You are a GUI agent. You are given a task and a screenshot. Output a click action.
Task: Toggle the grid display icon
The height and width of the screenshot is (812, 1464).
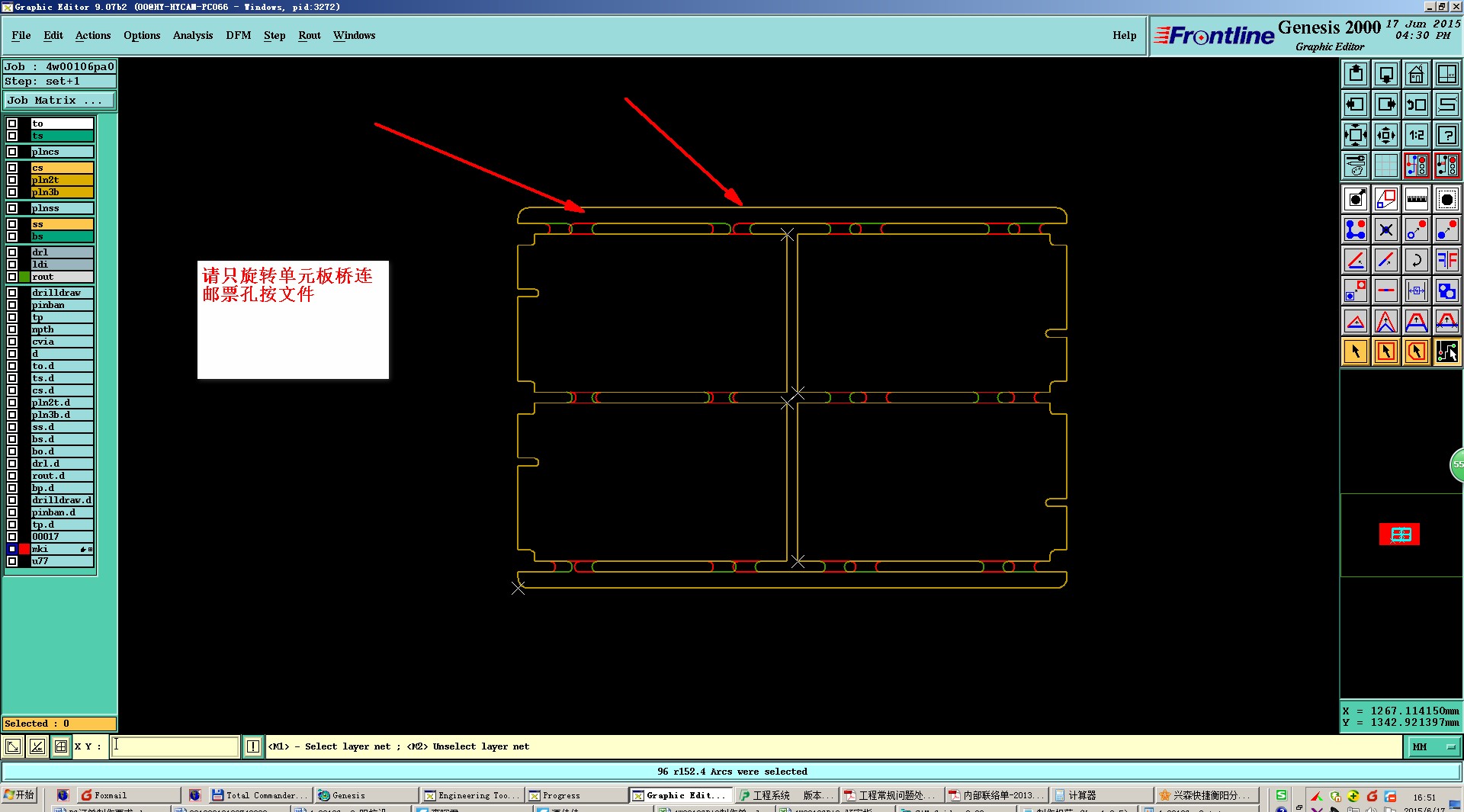[1386, 165]
